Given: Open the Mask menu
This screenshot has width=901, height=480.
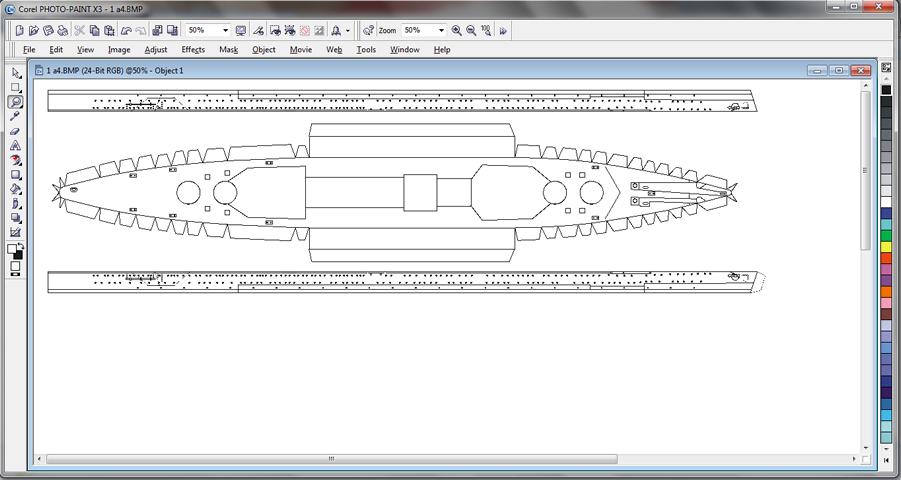Looking at the screenshot, I should click(229, 49).
